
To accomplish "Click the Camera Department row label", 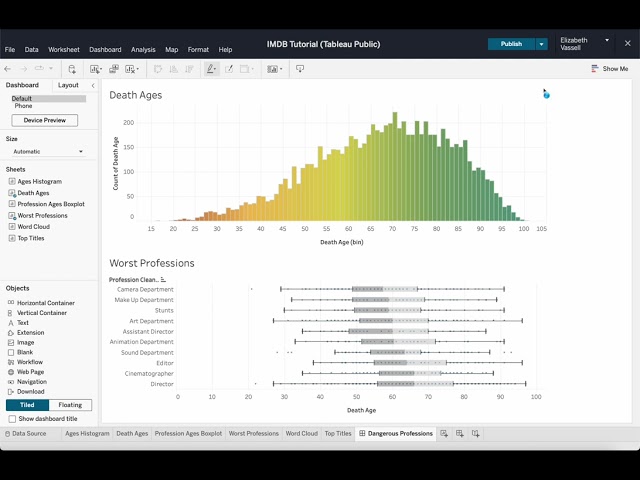I will tap(145, 289).
